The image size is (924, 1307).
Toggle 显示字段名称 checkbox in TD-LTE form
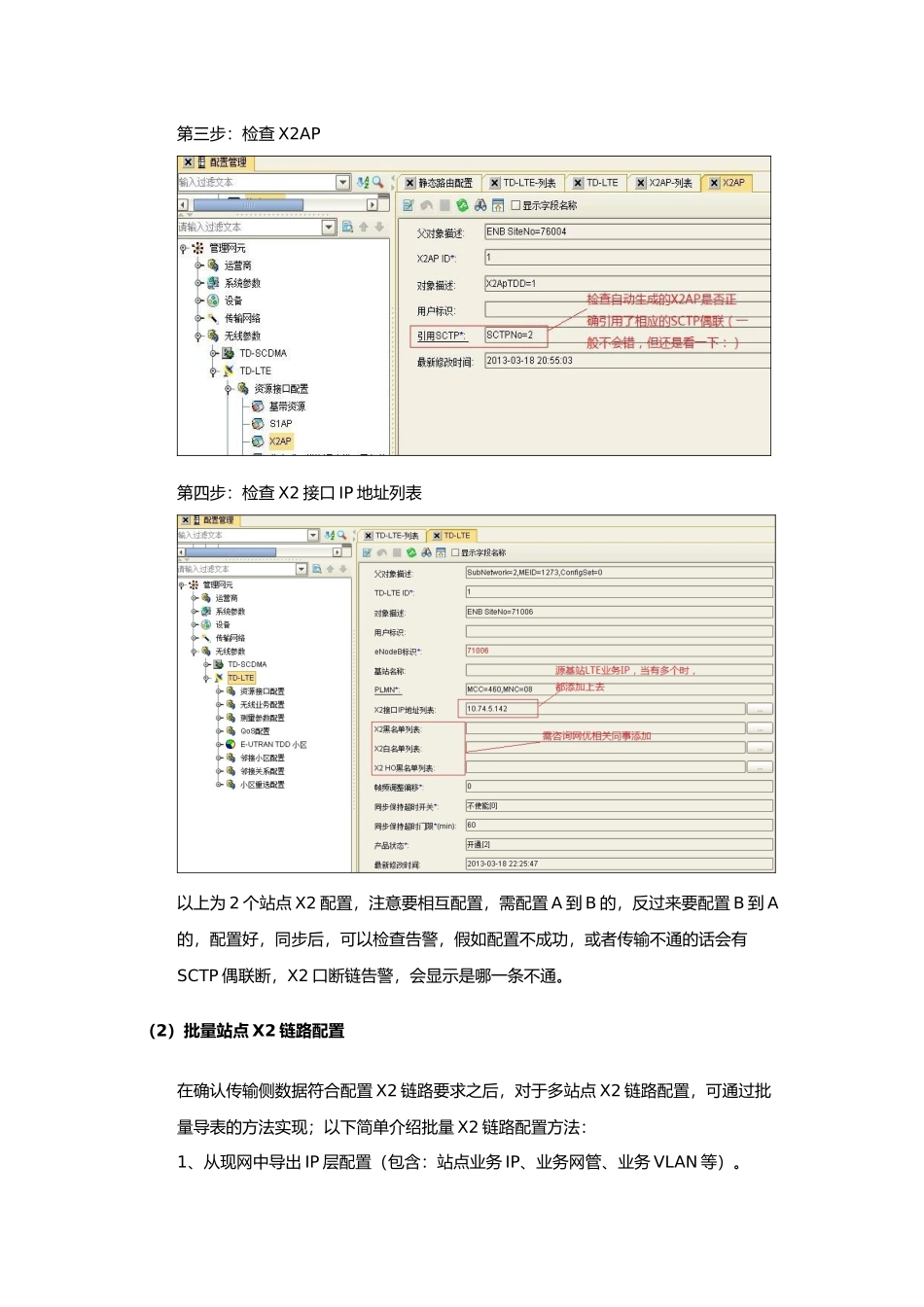pos(455,553)
